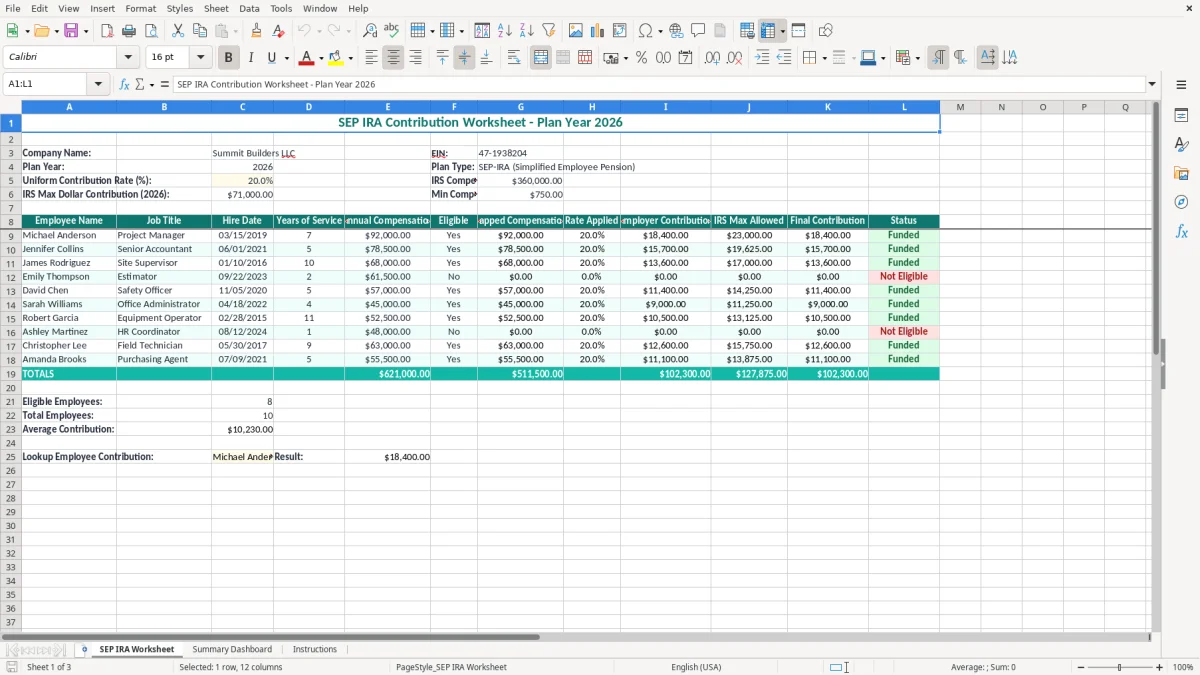
Task: Click Format as Date icon
Action: 685,58
